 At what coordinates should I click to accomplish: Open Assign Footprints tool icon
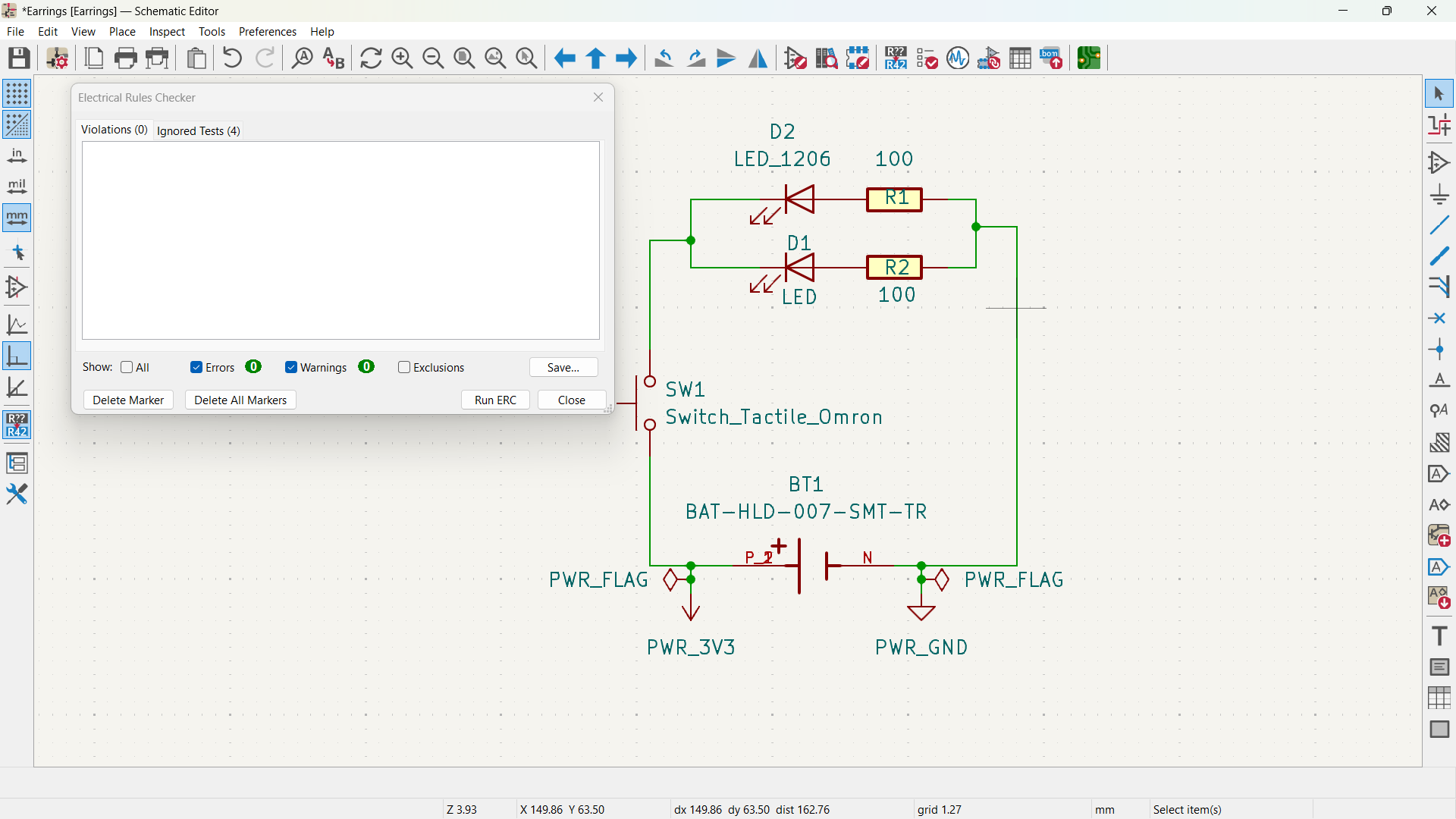pos(989,58)
